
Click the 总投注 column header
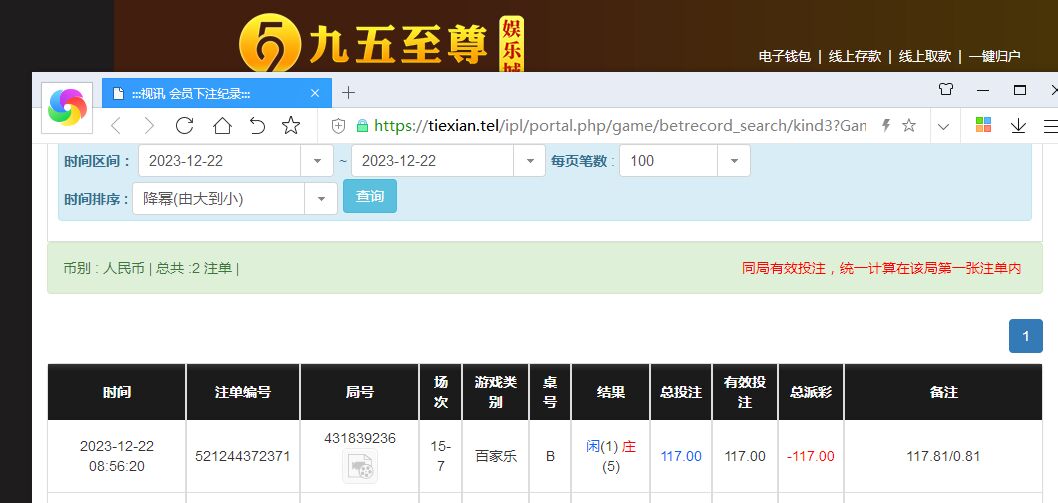point(681,392)
